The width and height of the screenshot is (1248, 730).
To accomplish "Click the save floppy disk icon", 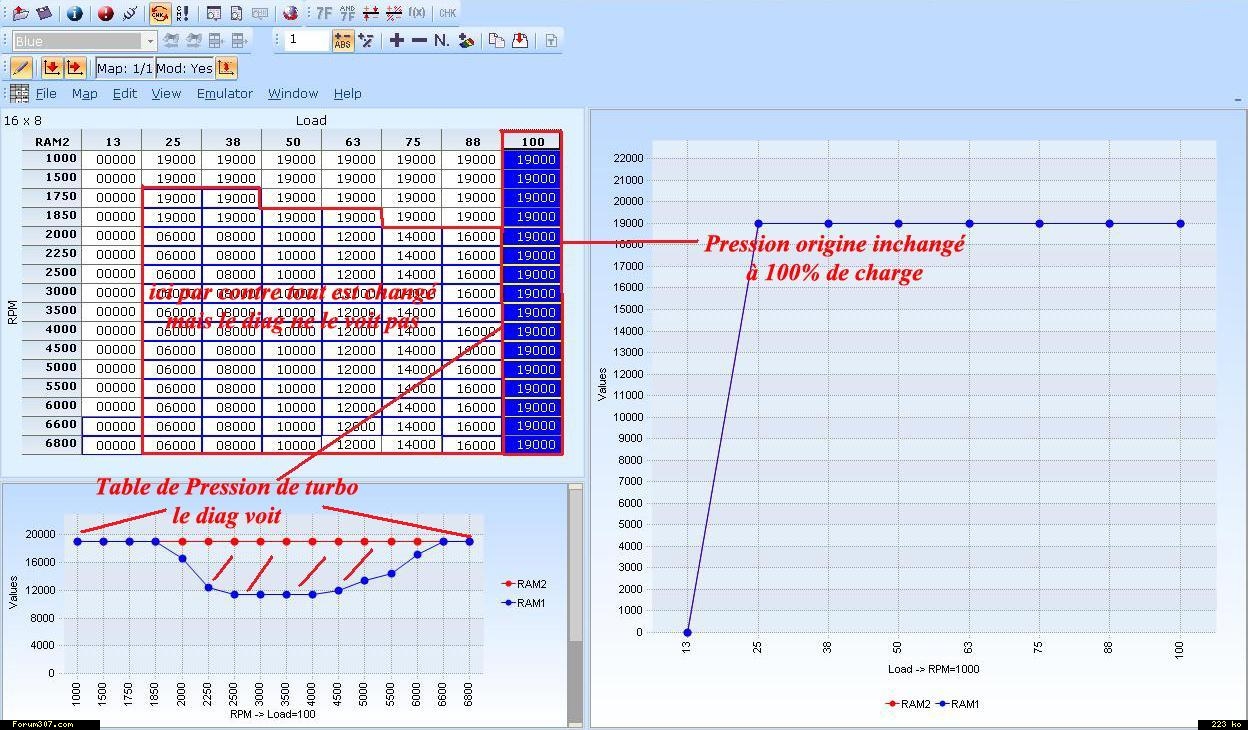I will (x=43, y=13).
